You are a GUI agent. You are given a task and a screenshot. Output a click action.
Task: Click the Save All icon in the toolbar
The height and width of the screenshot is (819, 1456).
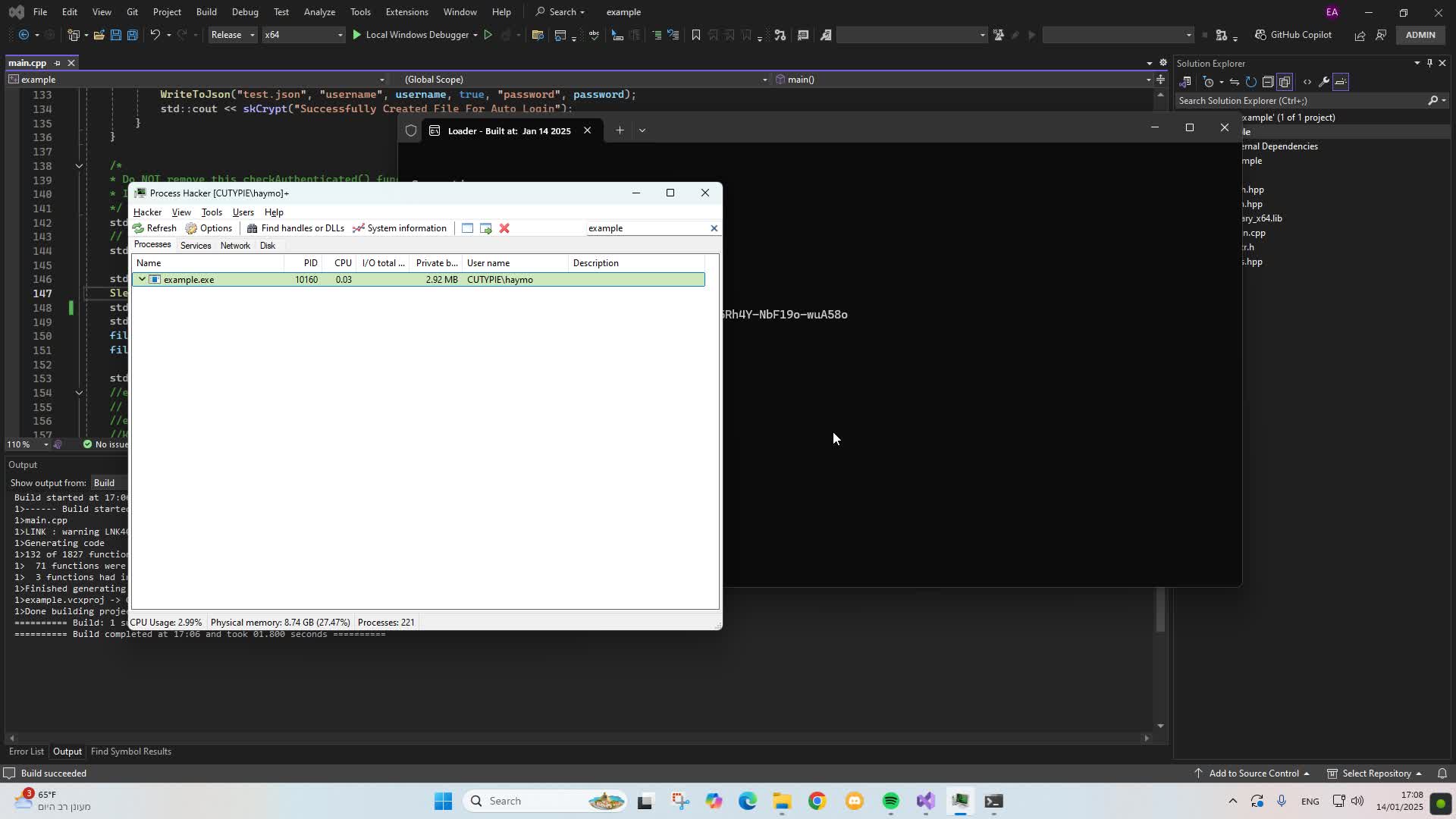tap(132, 35)
